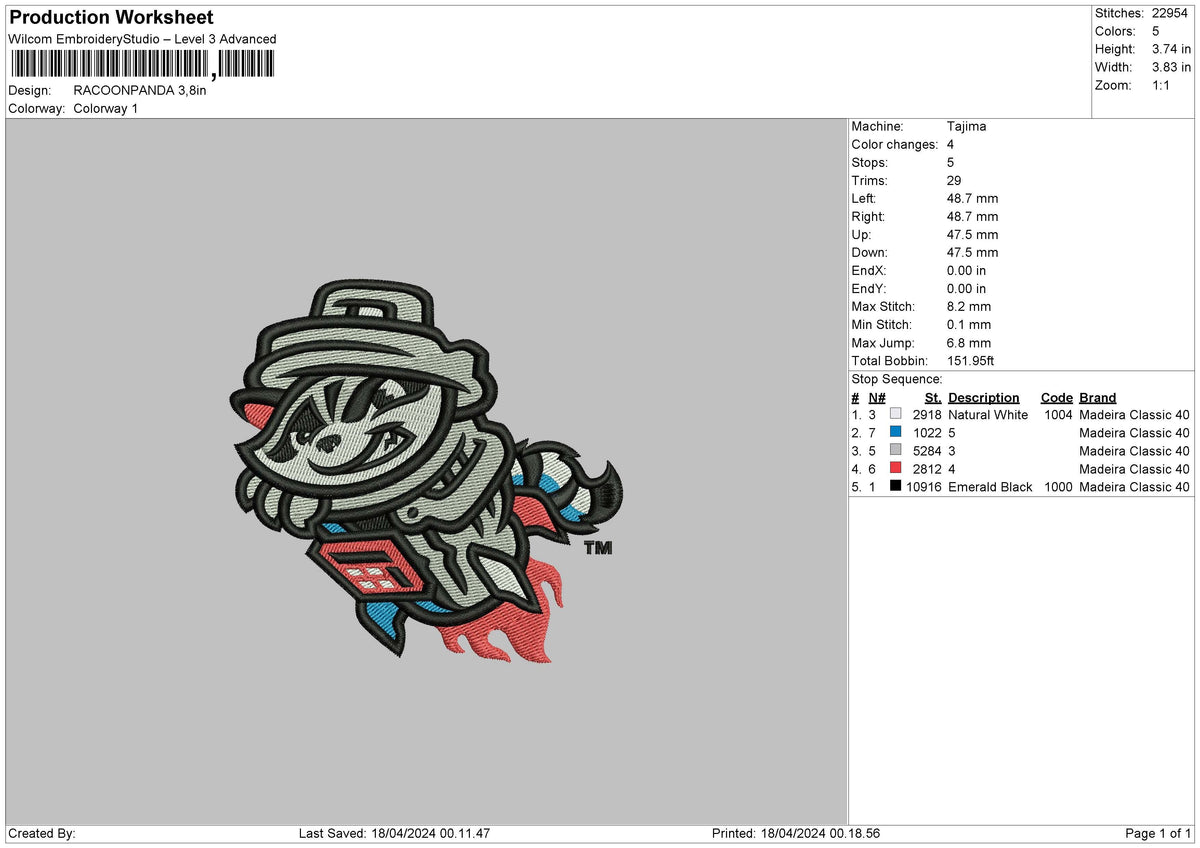This screenshot has height=848, width=1200.
Task: Click the Total Bobbin value 151.95ft
Action: click(971, 360)
